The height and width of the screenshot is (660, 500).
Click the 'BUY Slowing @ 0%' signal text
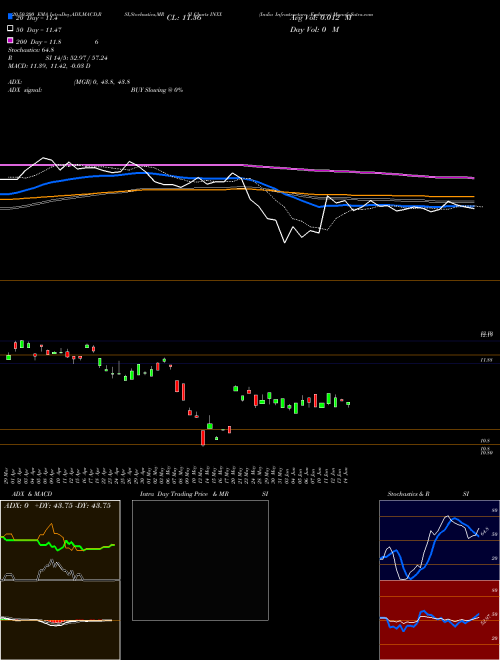coord(157,90)
